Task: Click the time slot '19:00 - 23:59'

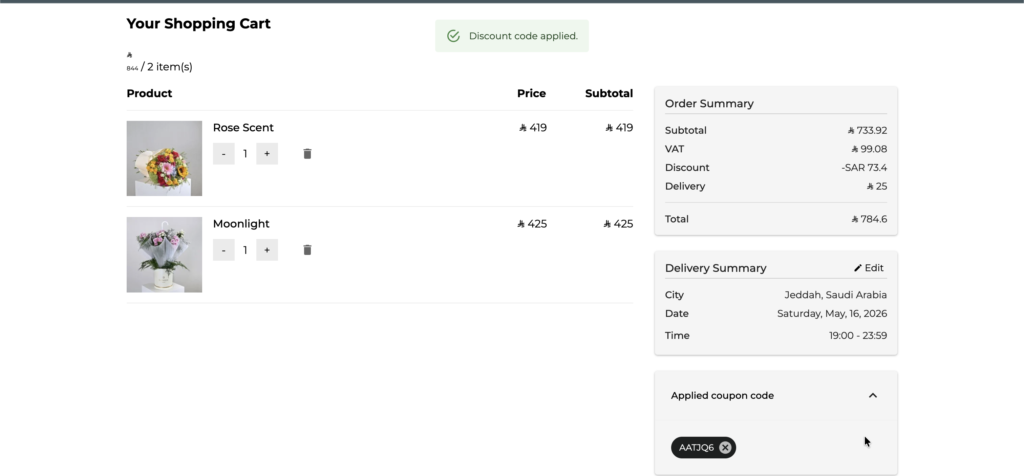Action: click(x=858, y=335)
